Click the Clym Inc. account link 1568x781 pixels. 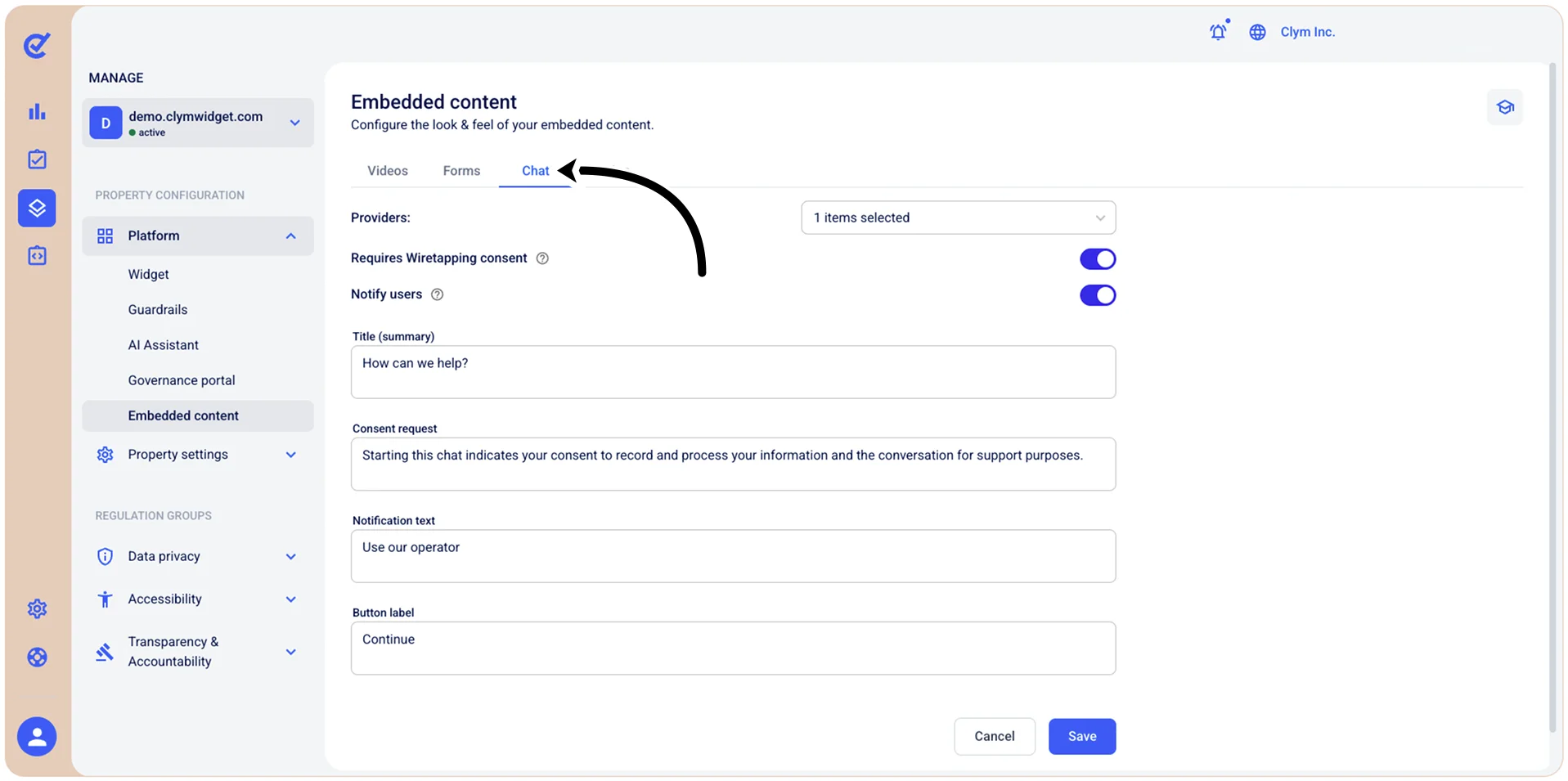tap(1308, 32)
